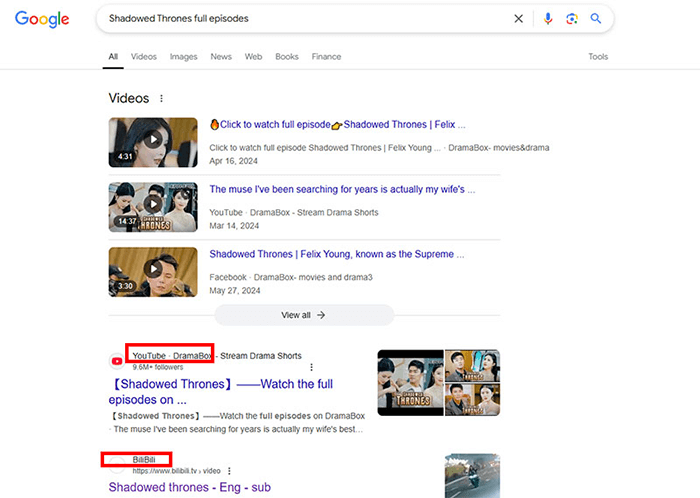Clear the search box with the X icon
700x498 pixels.
518,19
